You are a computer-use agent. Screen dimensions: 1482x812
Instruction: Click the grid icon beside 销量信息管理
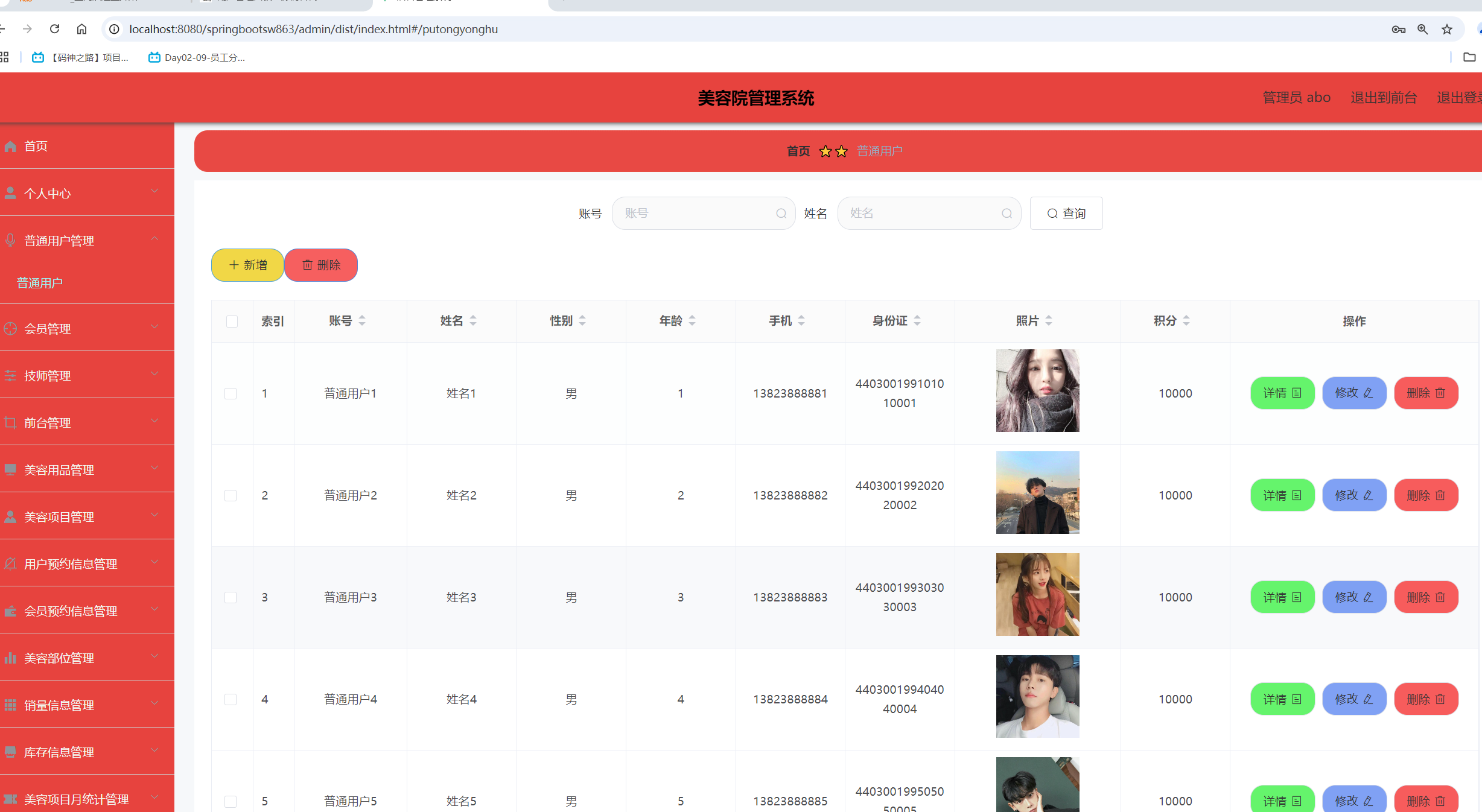click(10, 705)
